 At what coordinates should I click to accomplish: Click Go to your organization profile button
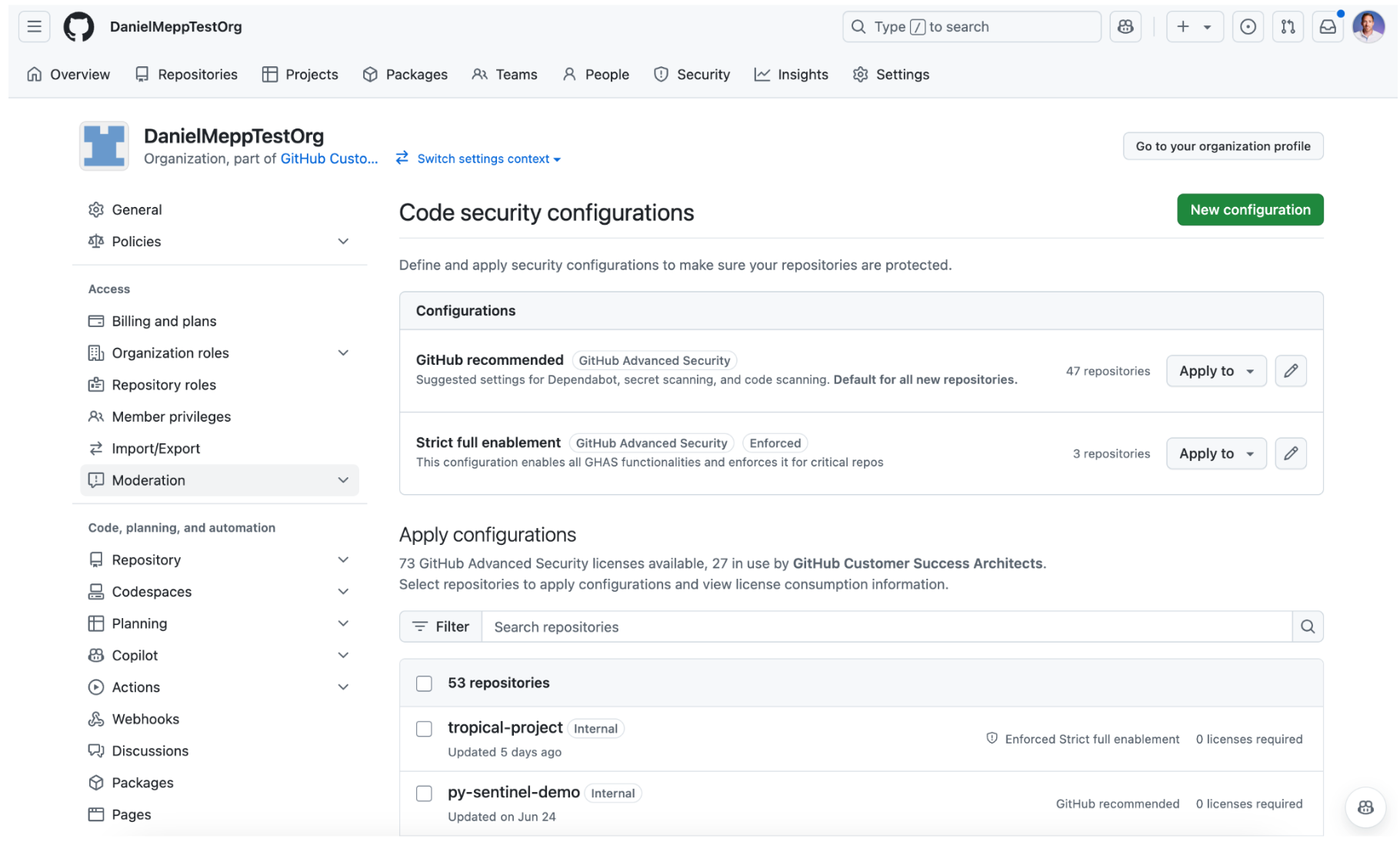[x=1223, y=146]
